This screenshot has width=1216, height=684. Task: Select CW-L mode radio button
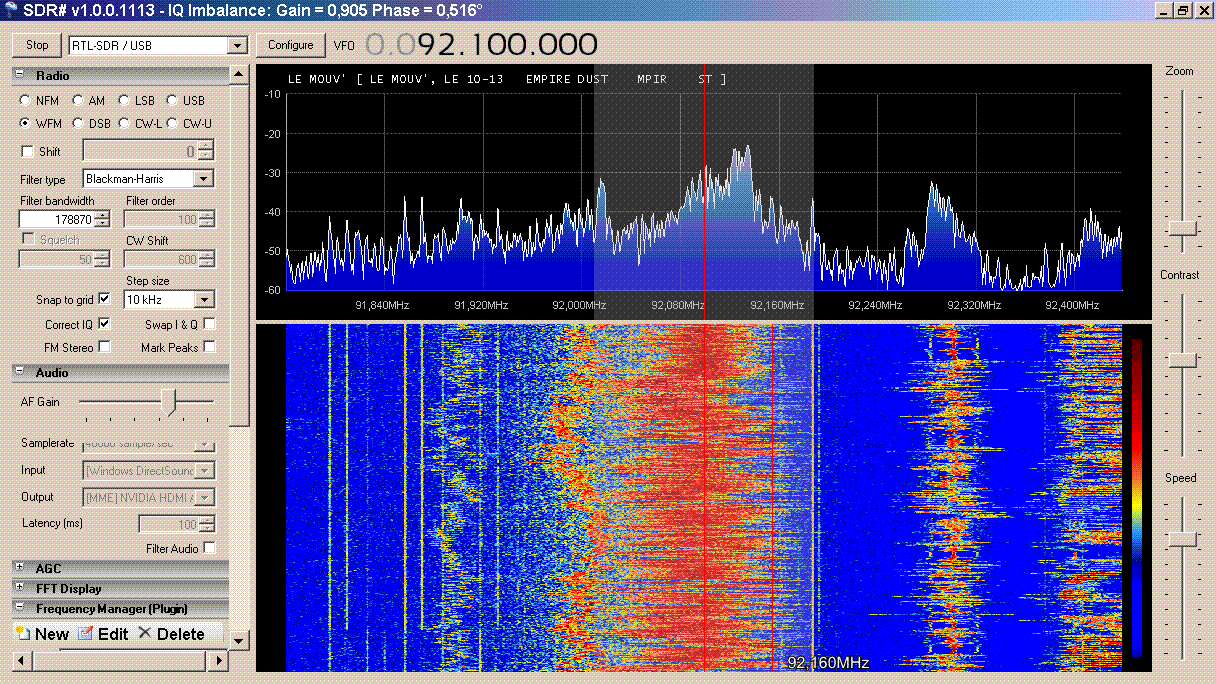point(124,124)
